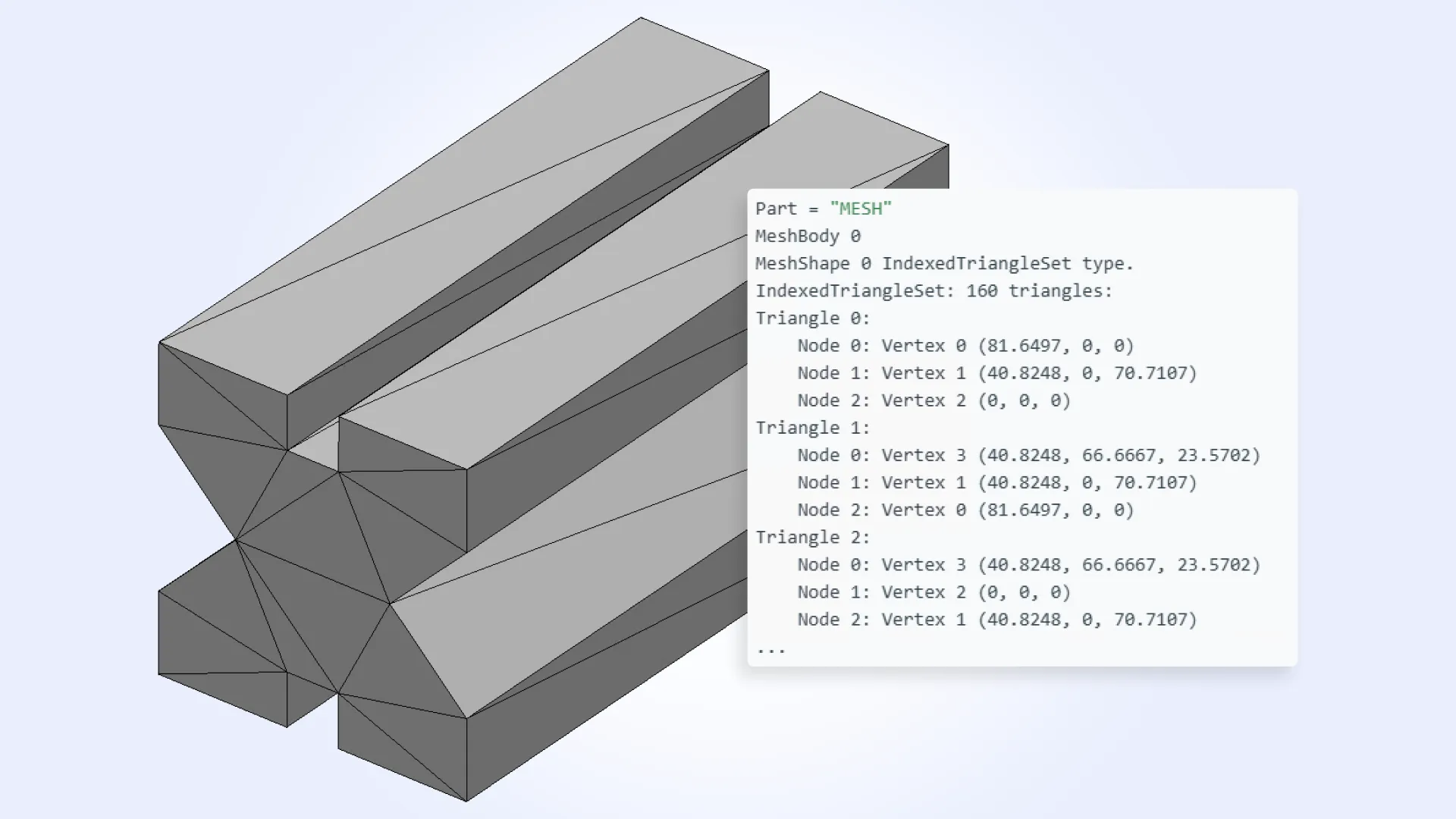The width and height of the screenshot is (1456, 819).
Task: Click Triangle 2's Node 1 Vertex 2 line
Action: tap(933, 592)
